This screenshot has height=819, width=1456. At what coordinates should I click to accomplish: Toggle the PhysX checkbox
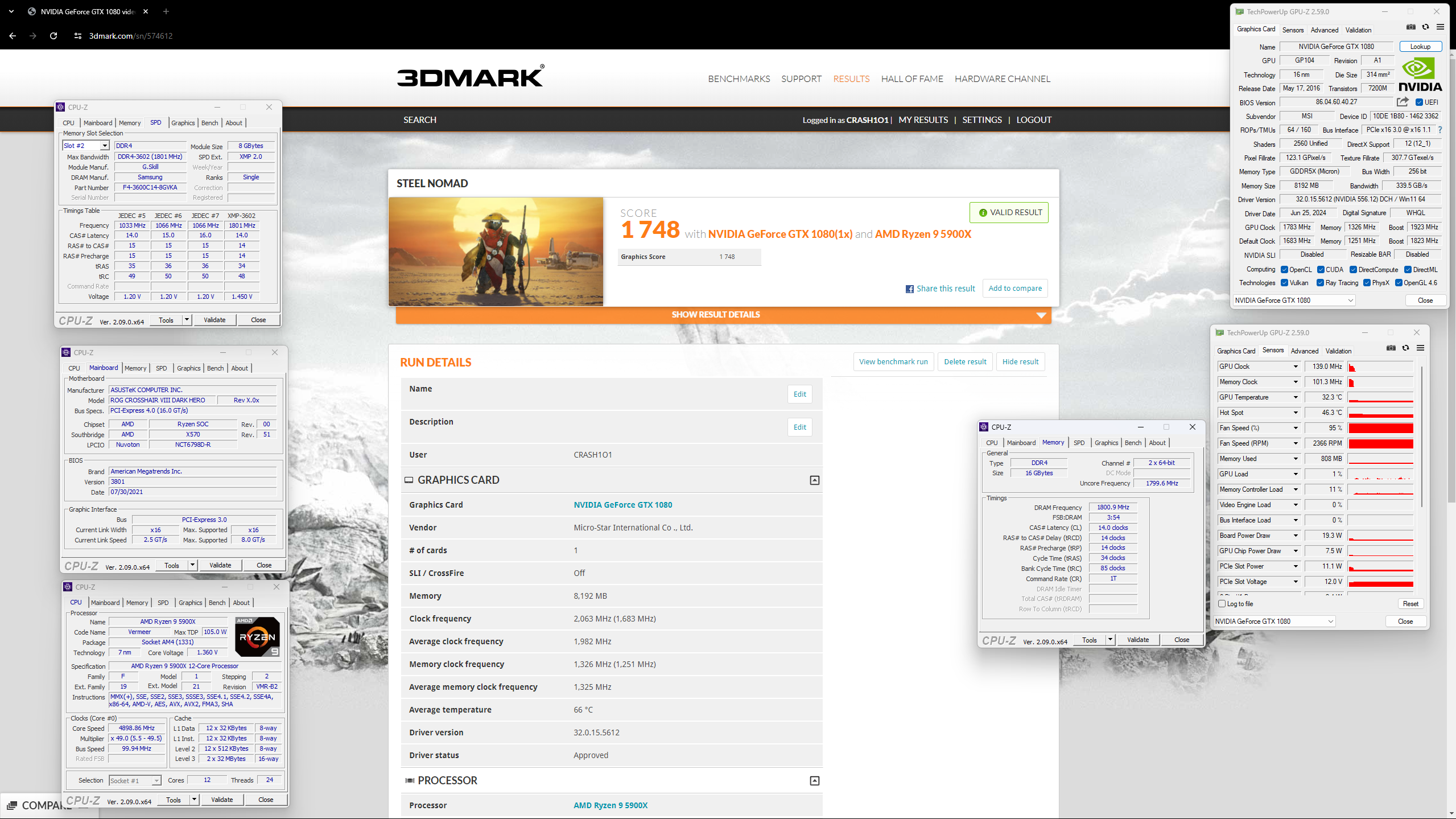(1367, 283)
